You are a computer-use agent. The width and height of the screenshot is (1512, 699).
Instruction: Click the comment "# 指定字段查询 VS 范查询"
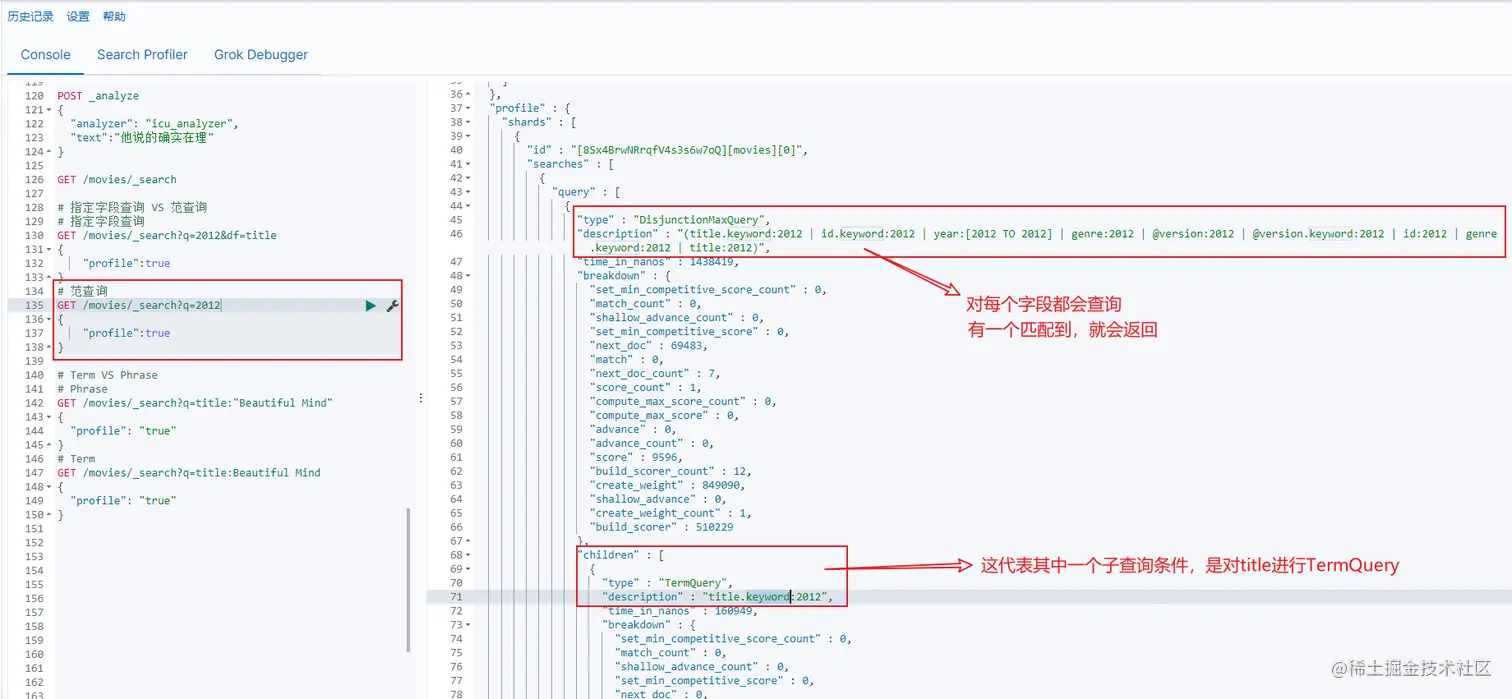[x=132, y=208]
